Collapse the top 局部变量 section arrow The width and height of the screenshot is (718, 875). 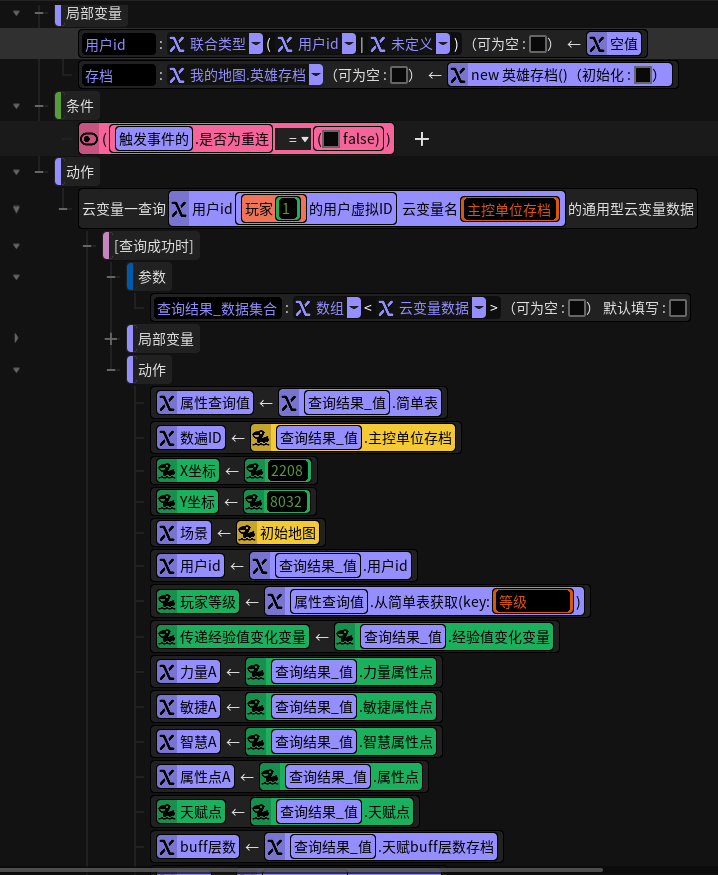click(x=16, y=13)
